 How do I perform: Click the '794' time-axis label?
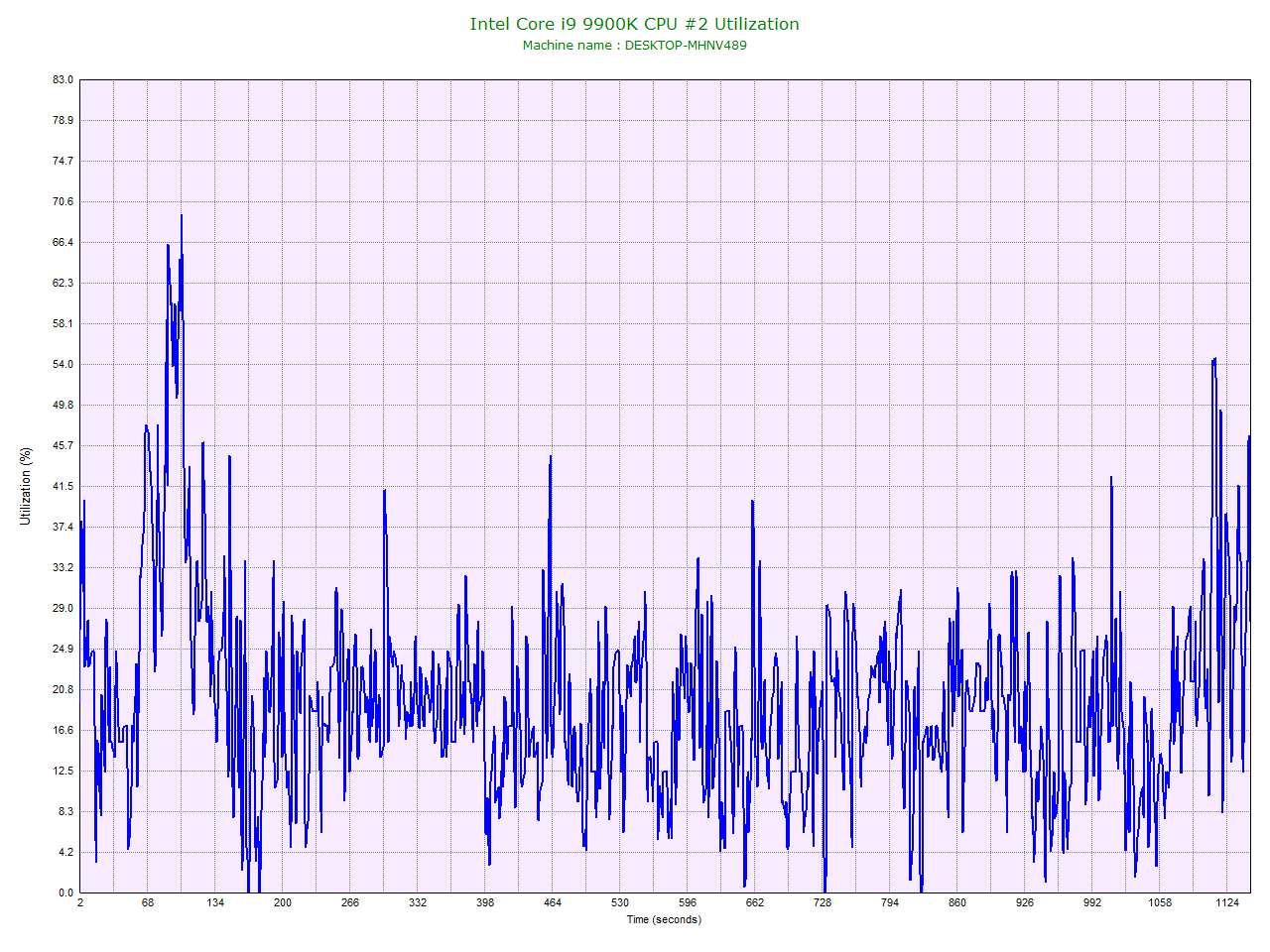pos(890,903)
